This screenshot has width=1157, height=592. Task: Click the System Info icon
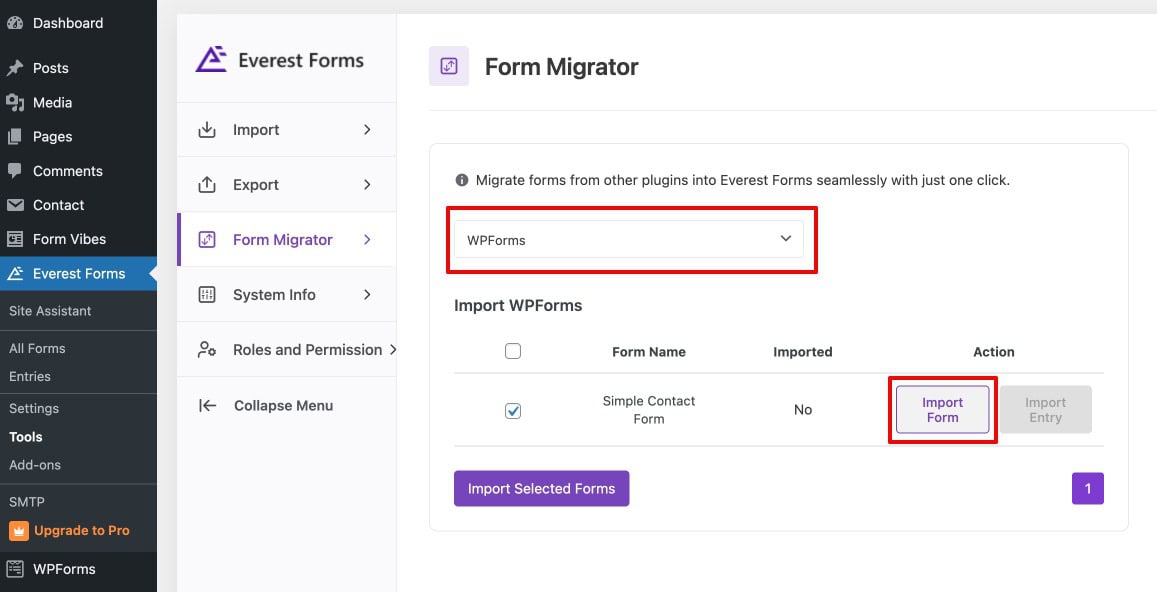(207, 295)
